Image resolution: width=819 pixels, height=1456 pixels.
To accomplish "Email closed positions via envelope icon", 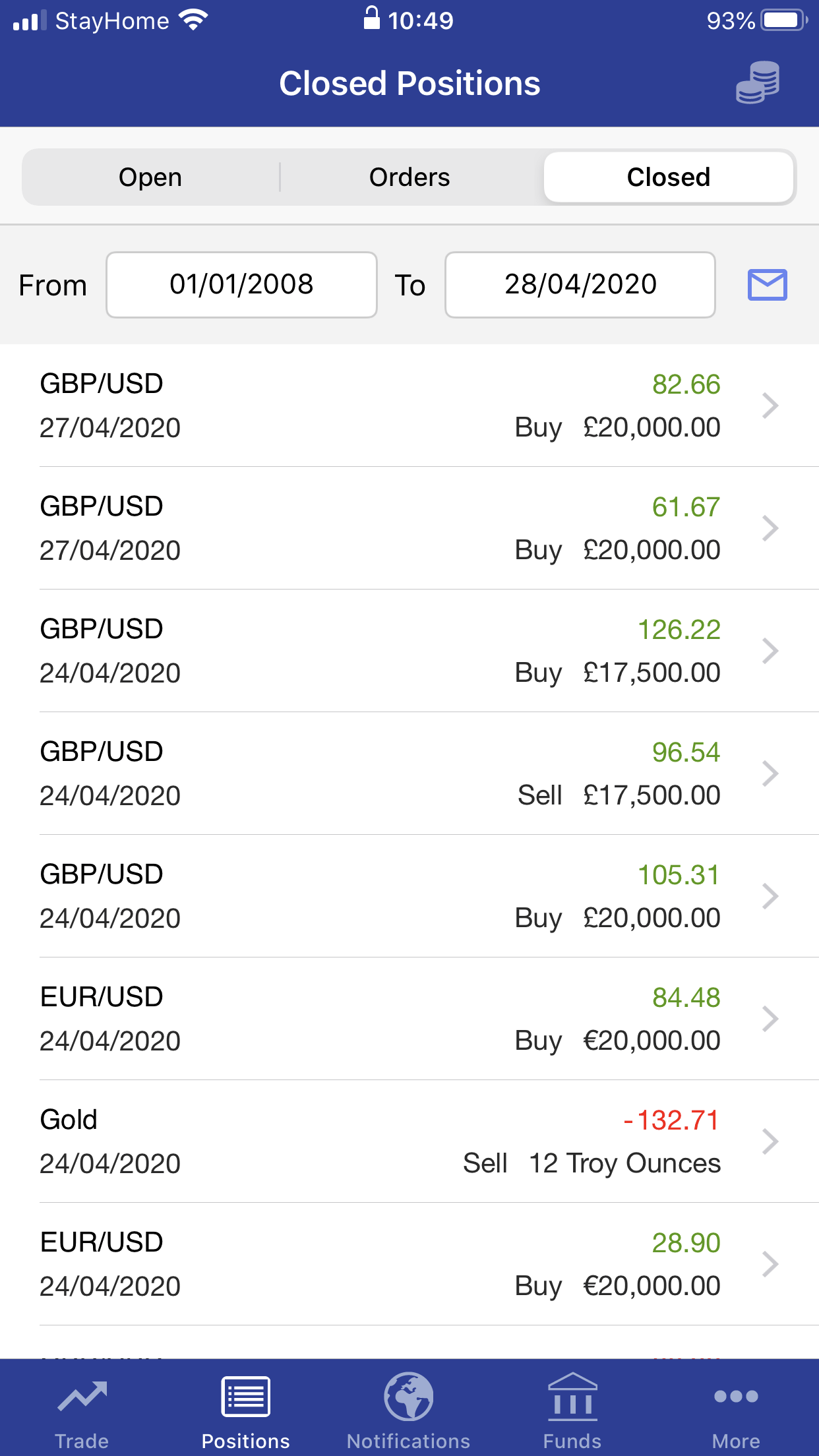I will point(767,285).
